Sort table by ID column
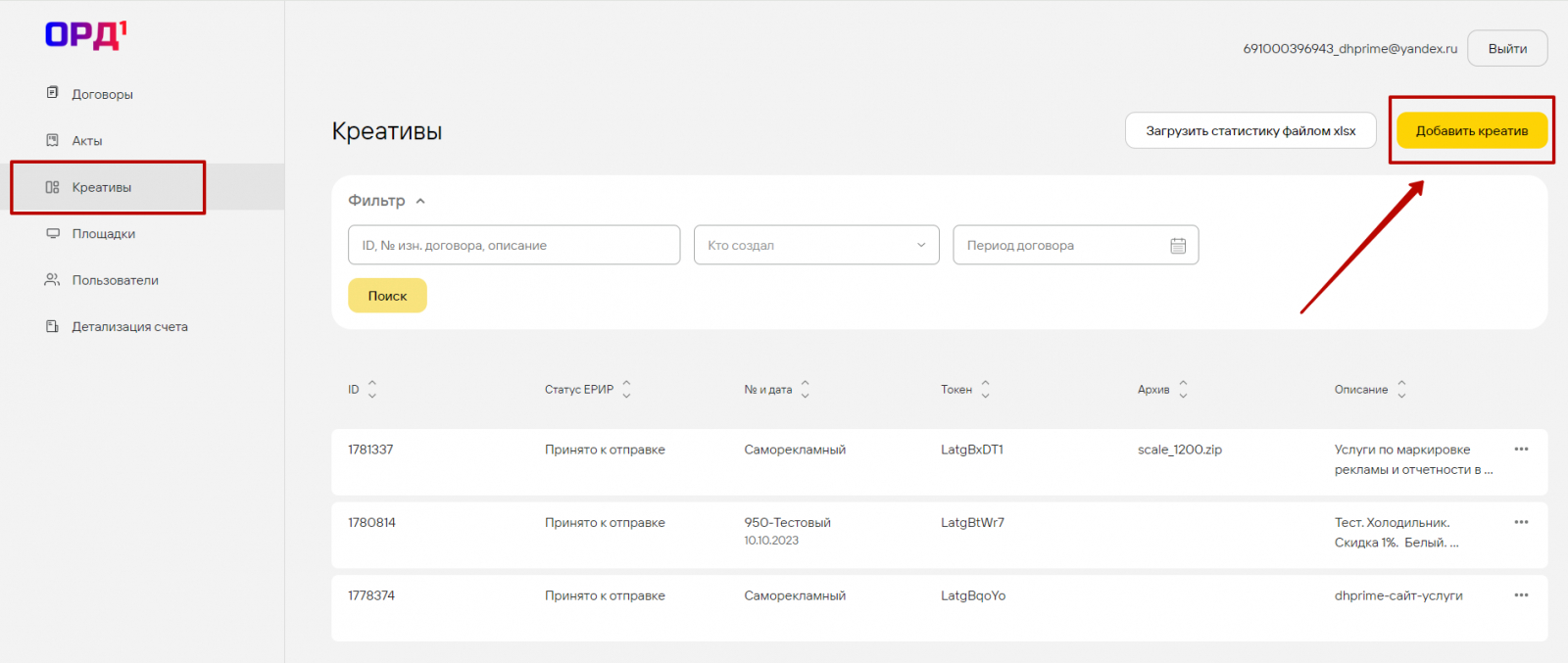Viewport: 1568px width, 663px height. [372, 390]
